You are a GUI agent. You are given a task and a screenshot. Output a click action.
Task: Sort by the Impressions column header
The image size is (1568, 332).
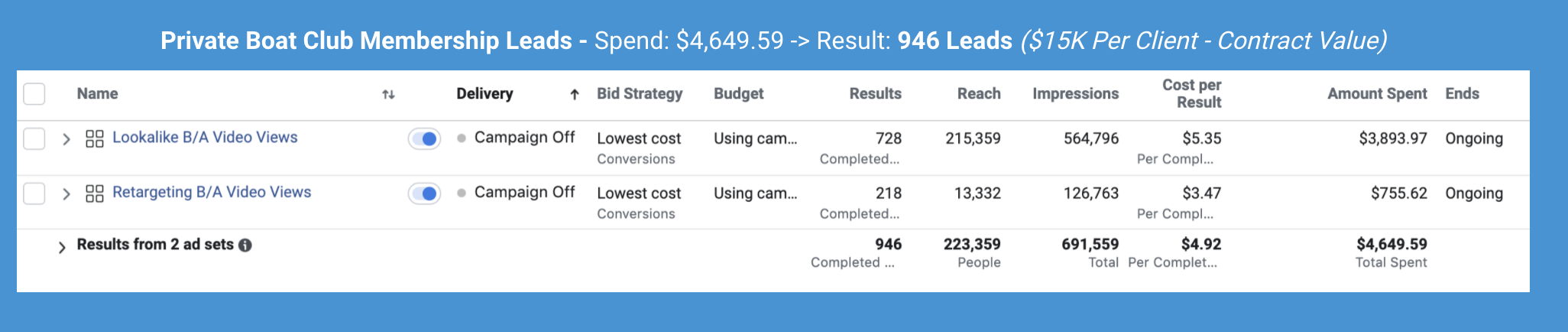point(1075,94)
